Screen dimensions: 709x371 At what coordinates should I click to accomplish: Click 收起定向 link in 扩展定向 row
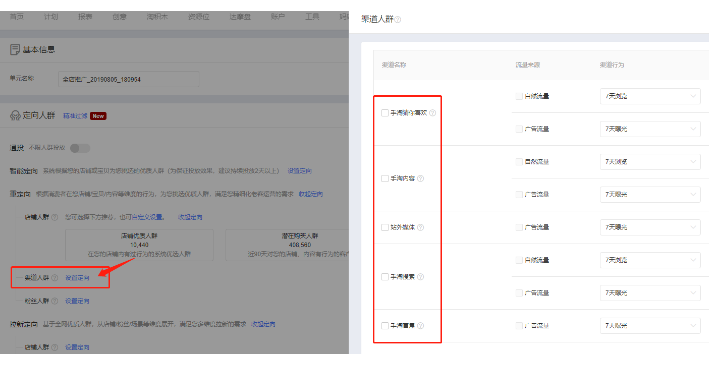point(264,324)
